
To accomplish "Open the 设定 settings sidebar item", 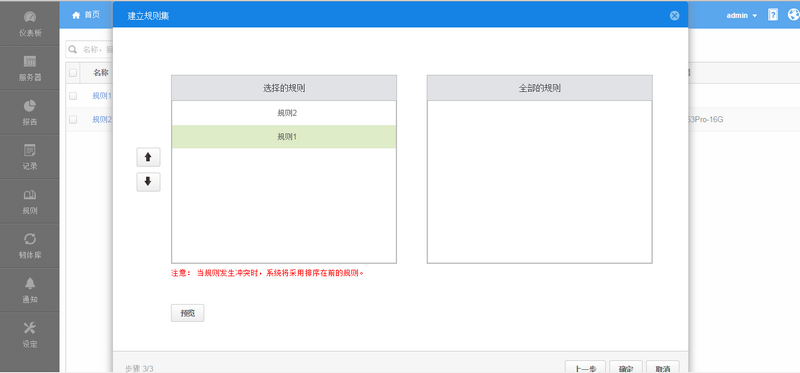I will (30, 335).
